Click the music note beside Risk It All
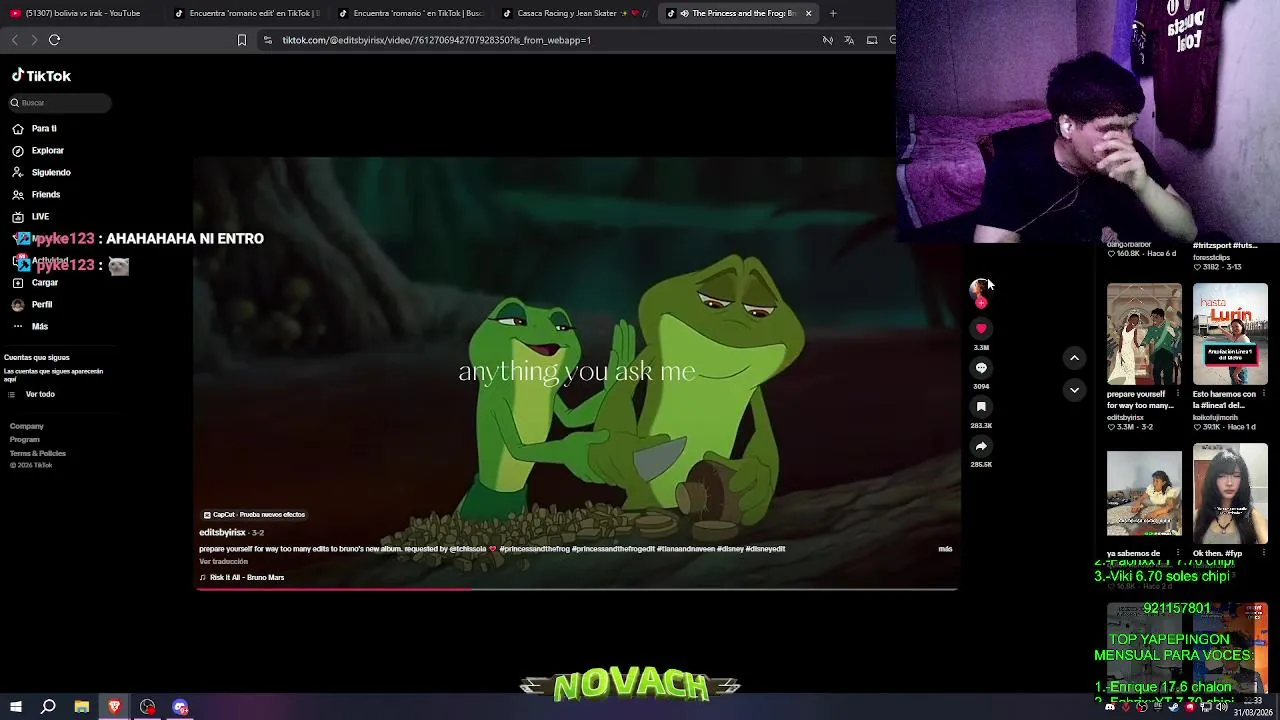The height and width of the screenshot is (720, 1280). pos(203,578)
